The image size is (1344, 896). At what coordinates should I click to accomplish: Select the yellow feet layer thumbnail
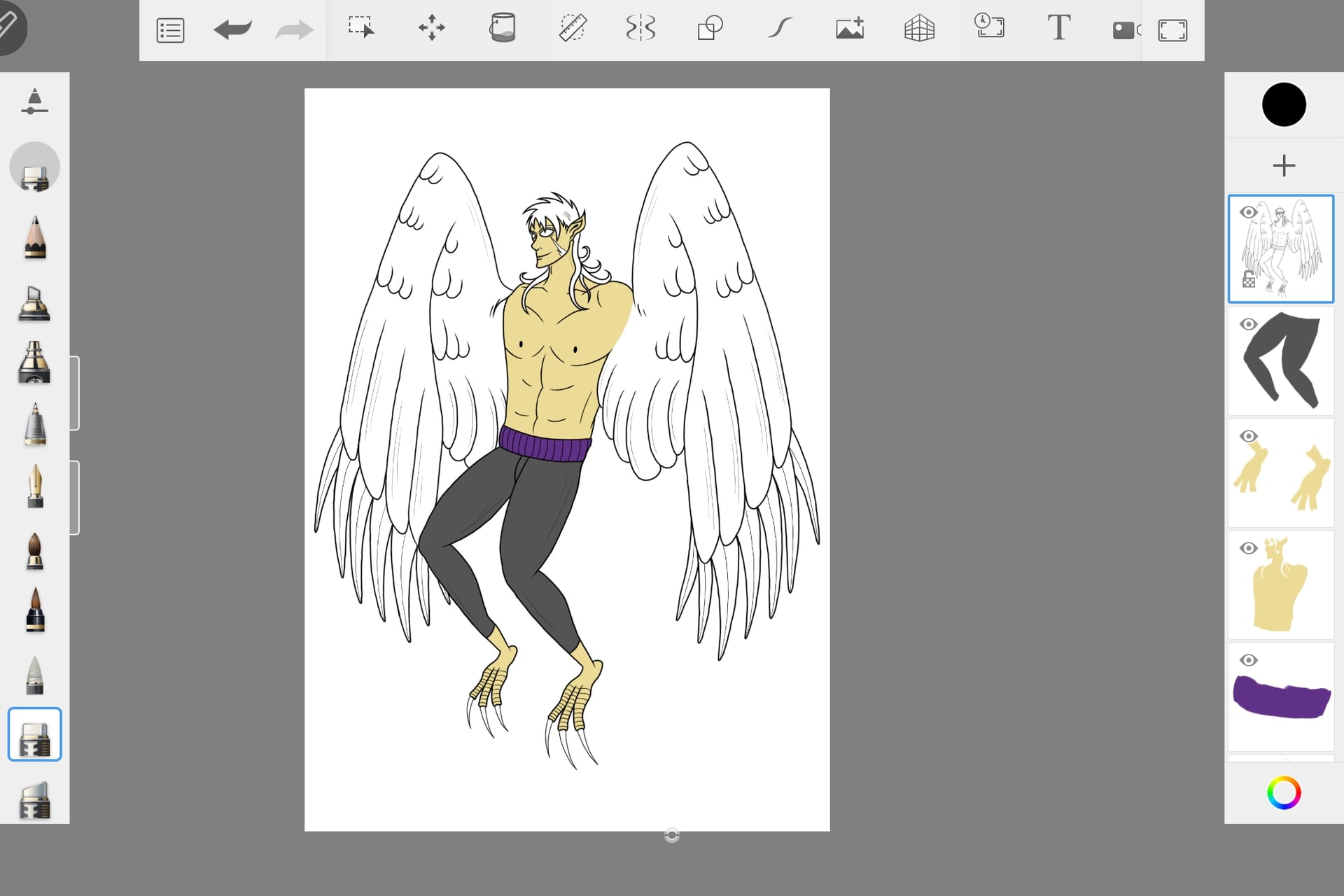coord(1281,472)
